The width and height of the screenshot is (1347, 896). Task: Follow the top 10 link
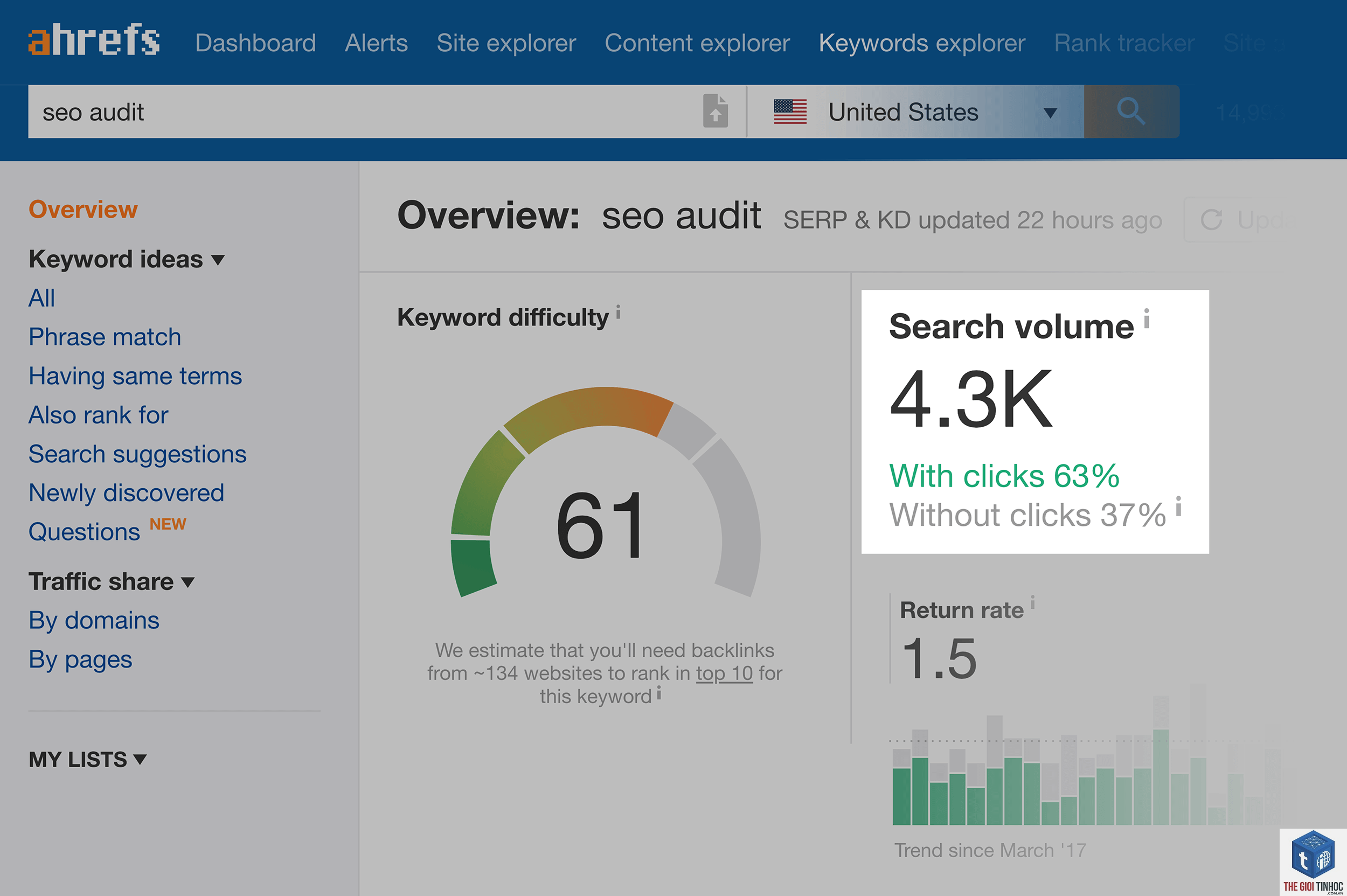pos(724,673)
